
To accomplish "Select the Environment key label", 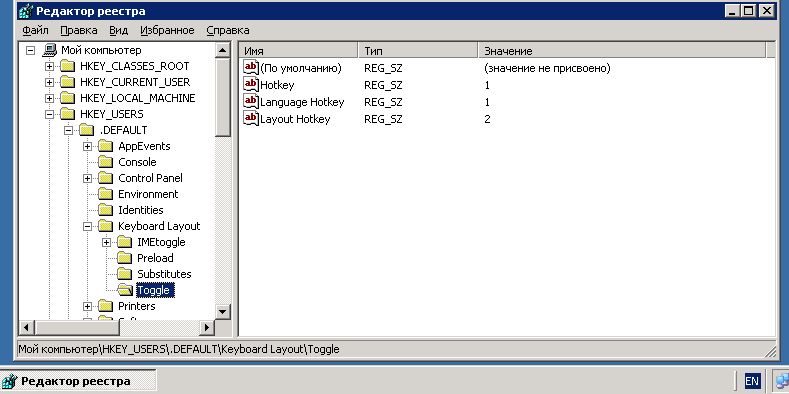I will pos(148,194).
